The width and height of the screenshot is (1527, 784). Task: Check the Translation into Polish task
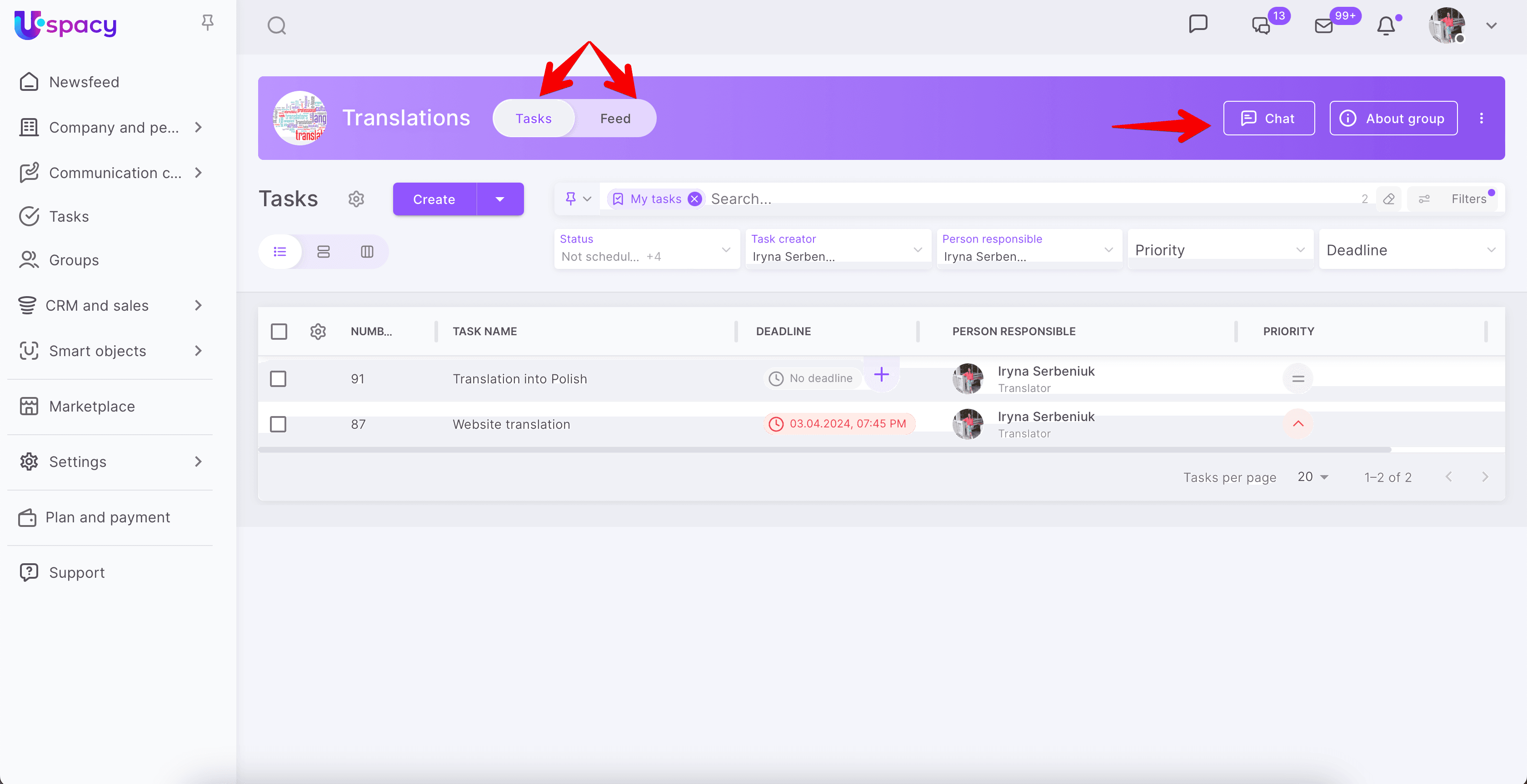click(278, 379)
